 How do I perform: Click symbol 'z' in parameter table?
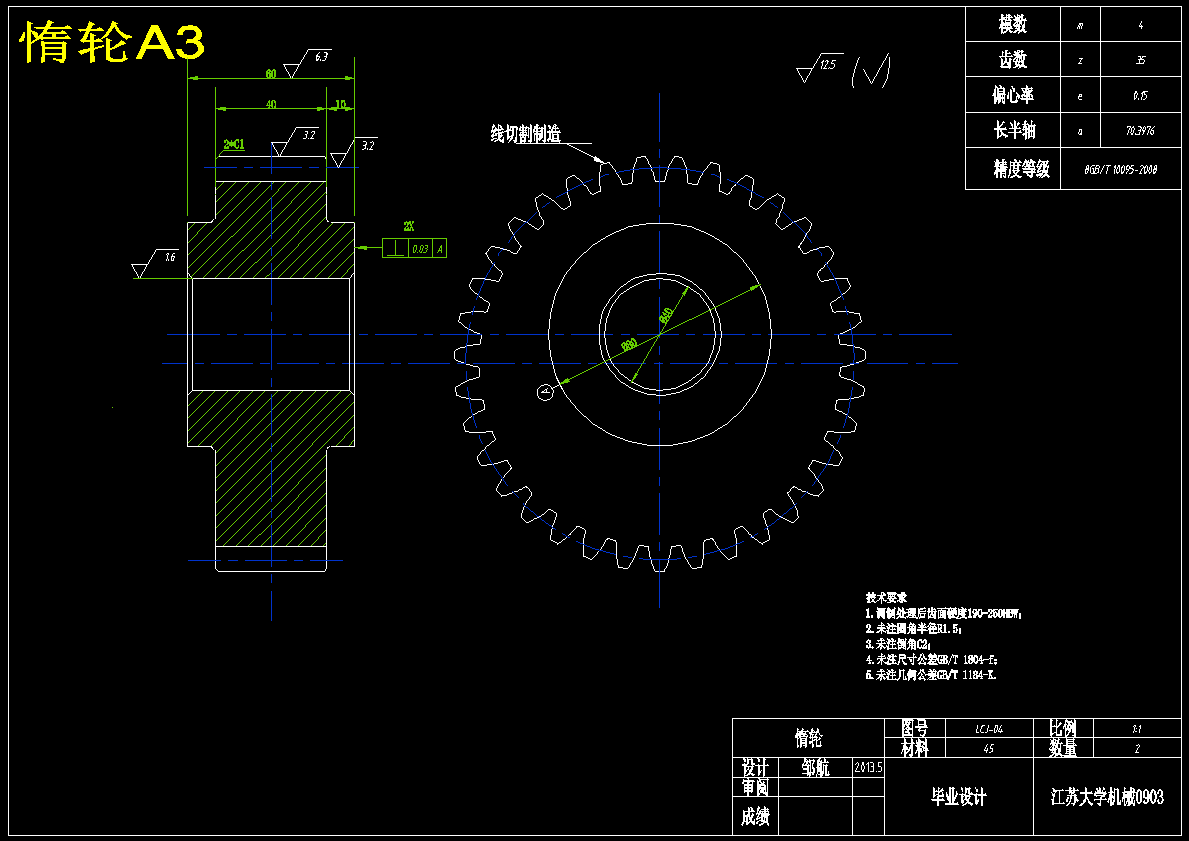(1080, 61)
